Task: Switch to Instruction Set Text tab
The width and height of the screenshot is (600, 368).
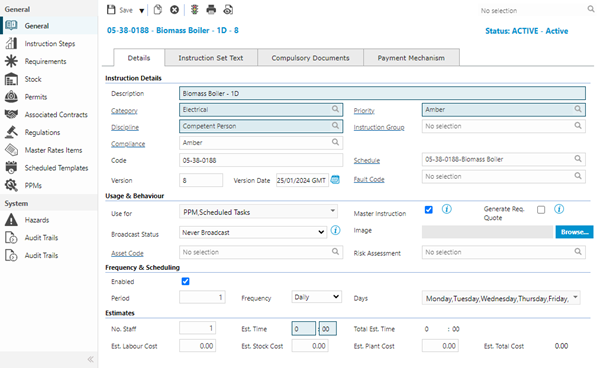Action: tap(211, 58)
